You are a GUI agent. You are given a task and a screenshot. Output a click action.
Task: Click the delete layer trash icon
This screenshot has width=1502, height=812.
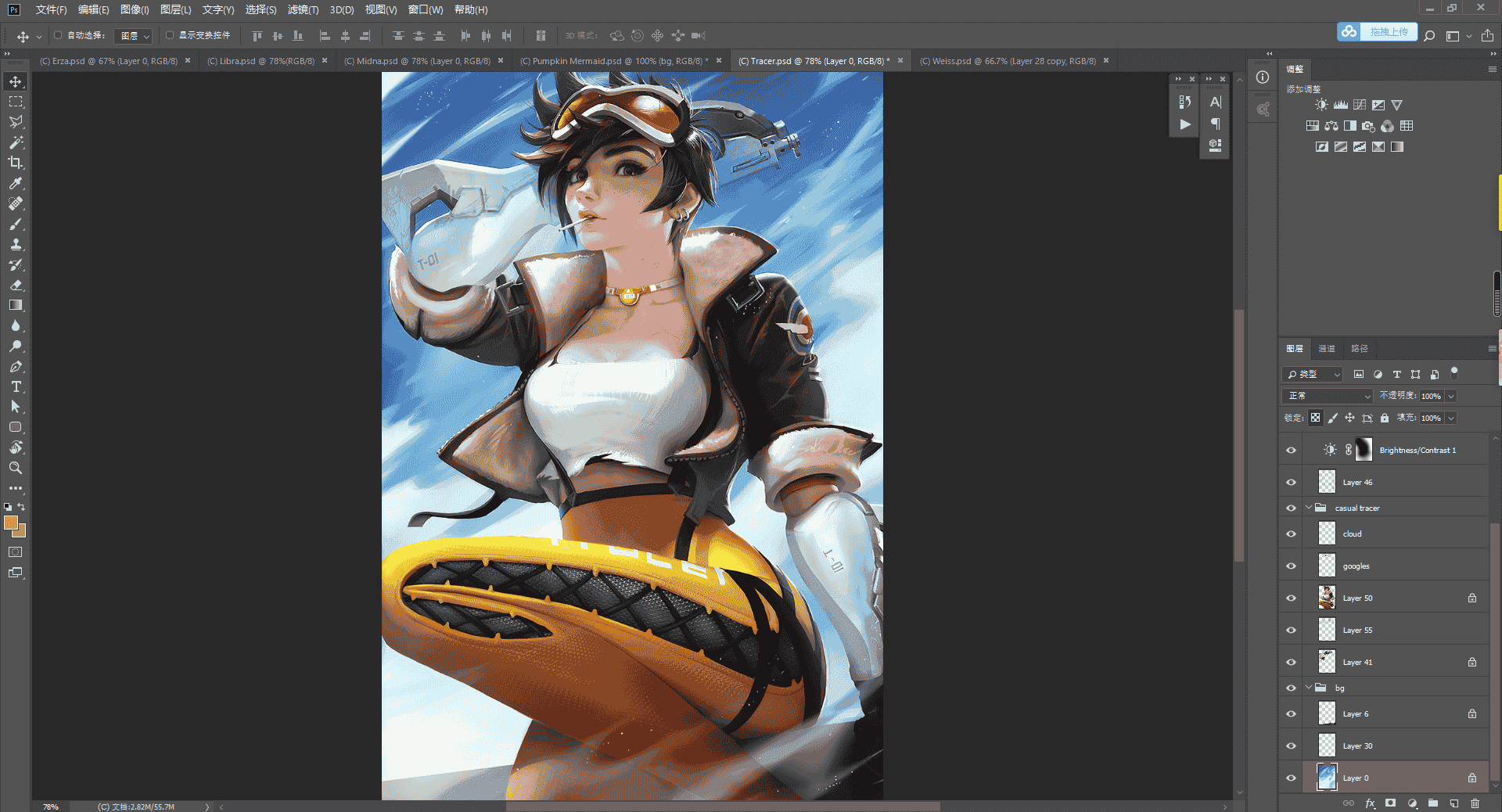click(1475, 803)
